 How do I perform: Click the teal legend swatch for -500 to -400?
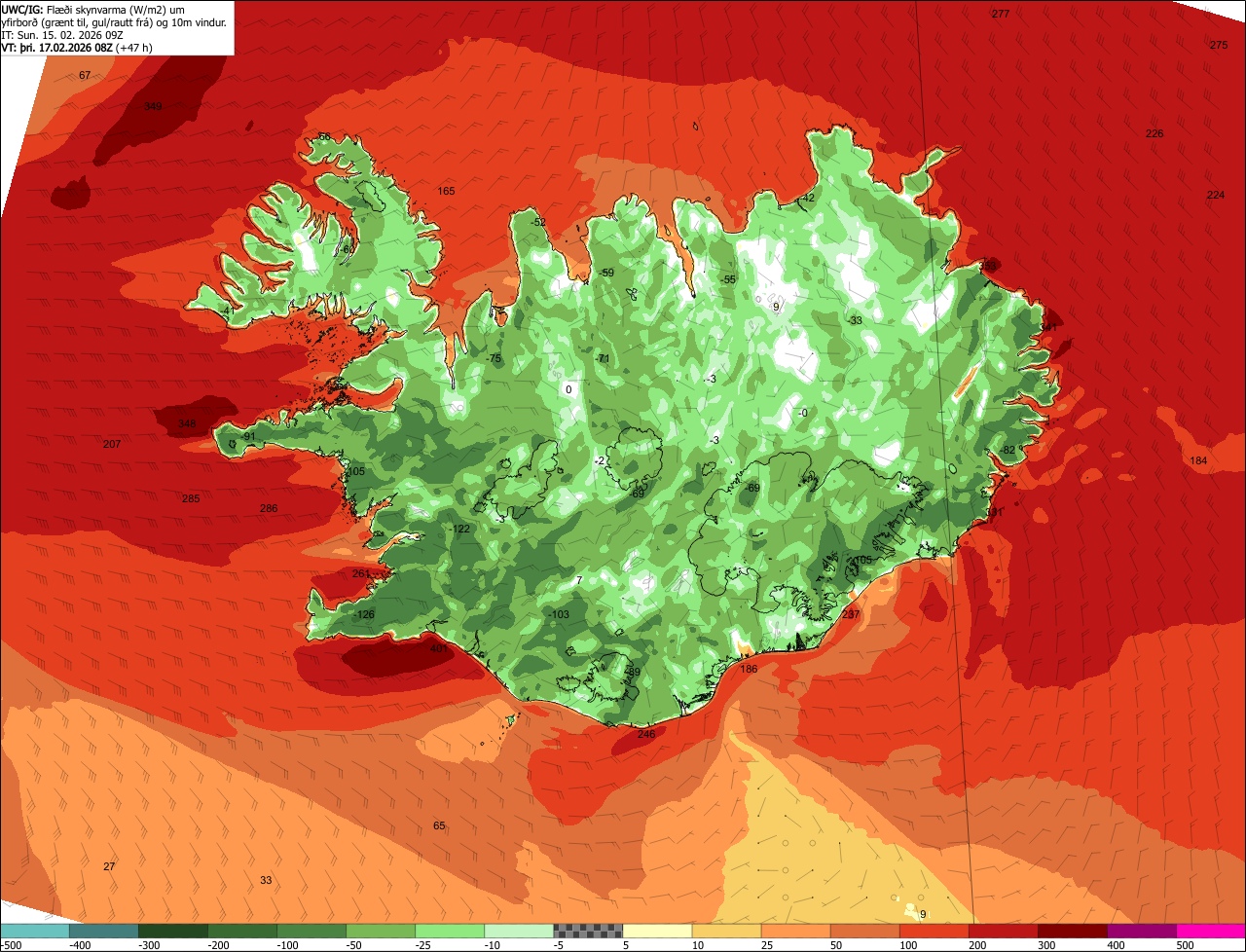35,930
